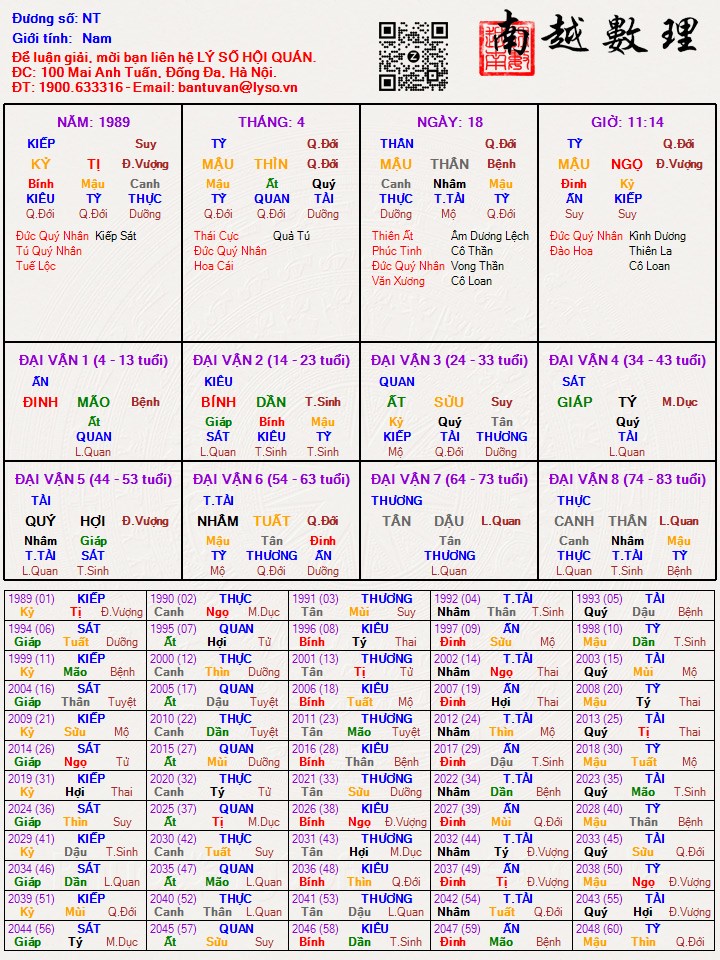Select the 2024 (36) year cell
The image size is (720, 960).
click(30, 809)
